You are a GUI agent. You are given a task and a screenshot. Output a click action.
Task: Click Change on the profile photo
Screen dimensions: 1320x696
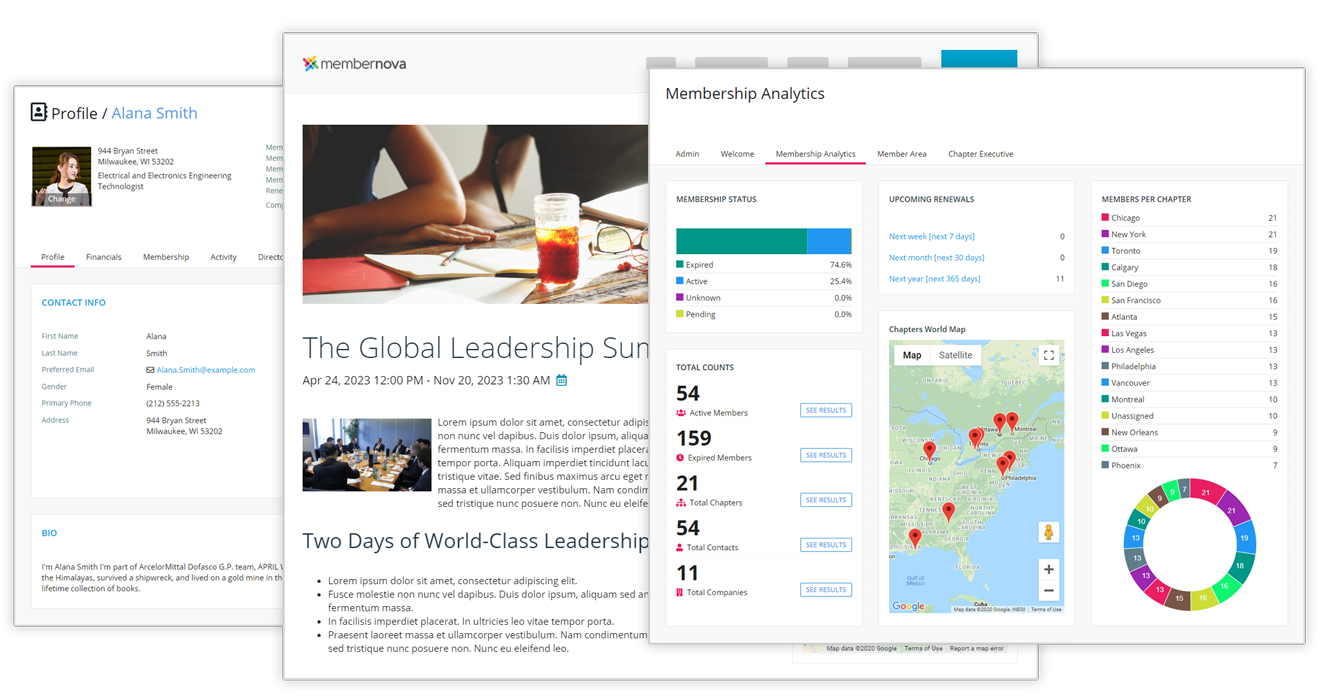(x=61, y=198)
